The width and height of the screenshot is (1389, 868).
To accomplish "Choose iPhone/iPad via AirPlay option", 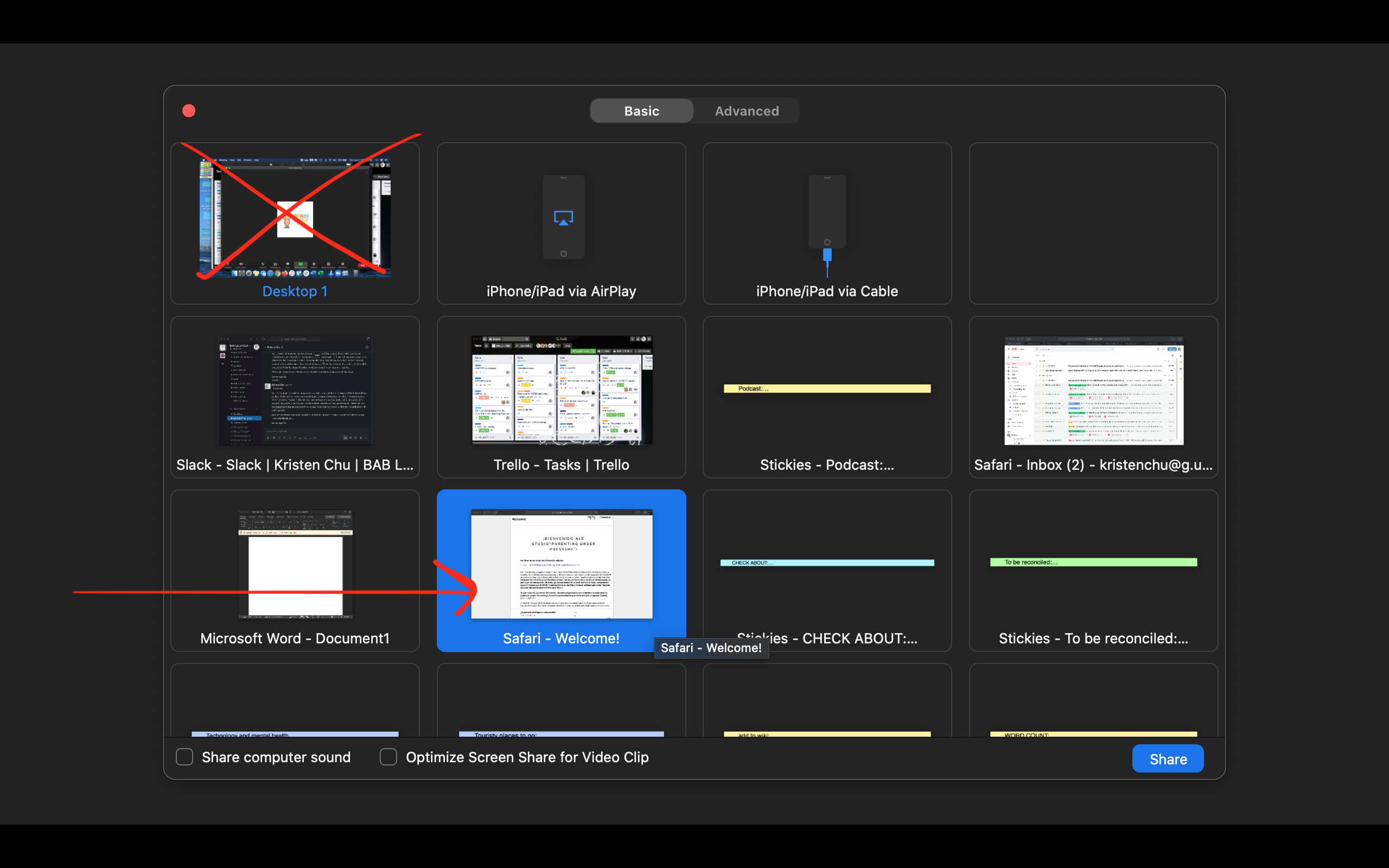I will pos(562,224).
